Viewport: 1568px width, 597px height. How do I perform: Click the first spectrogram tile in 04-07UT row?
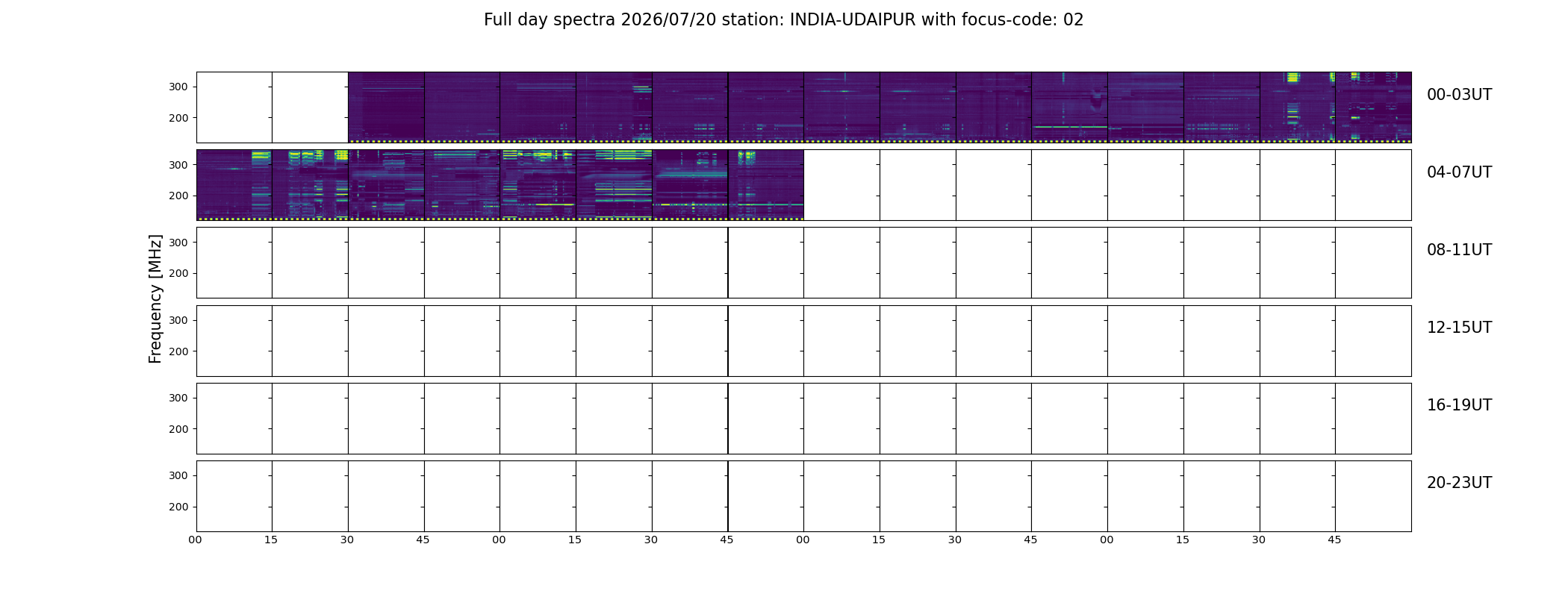[234, 185]
